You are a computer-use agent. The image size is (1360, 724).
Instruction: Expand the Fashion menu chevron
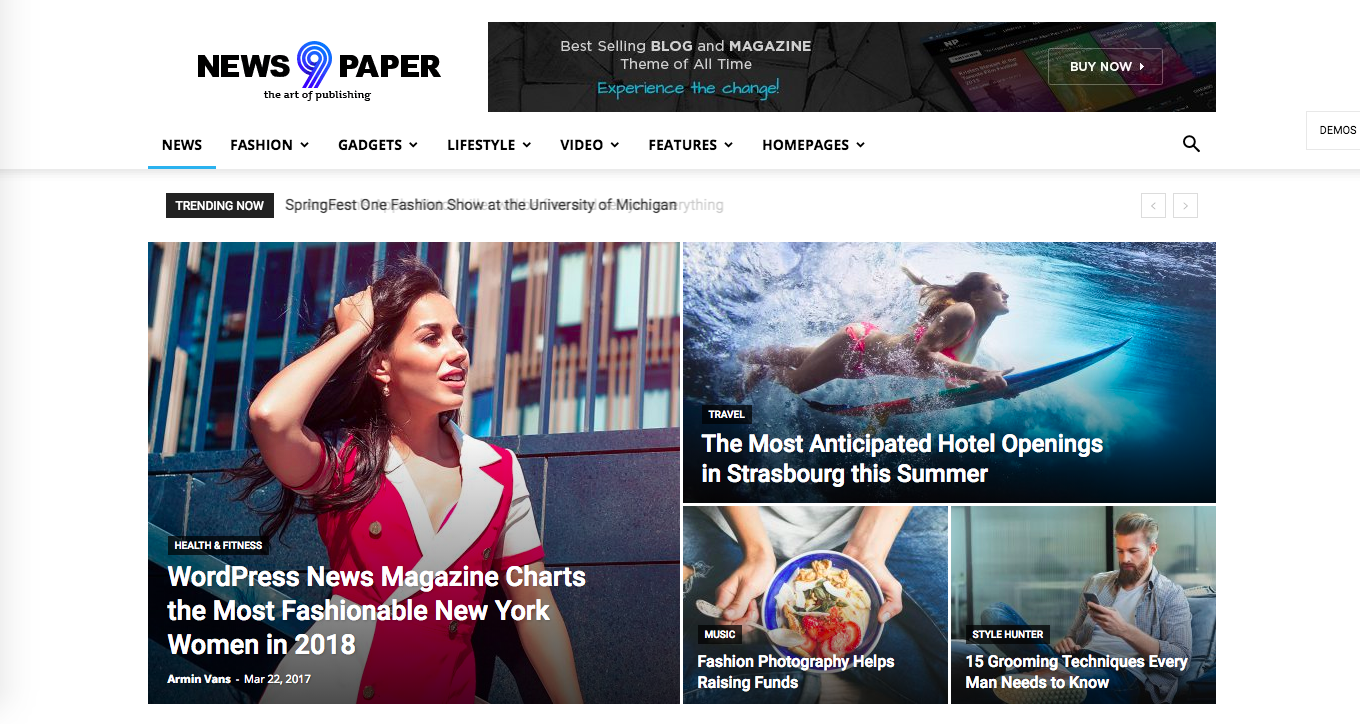[304, 145]
